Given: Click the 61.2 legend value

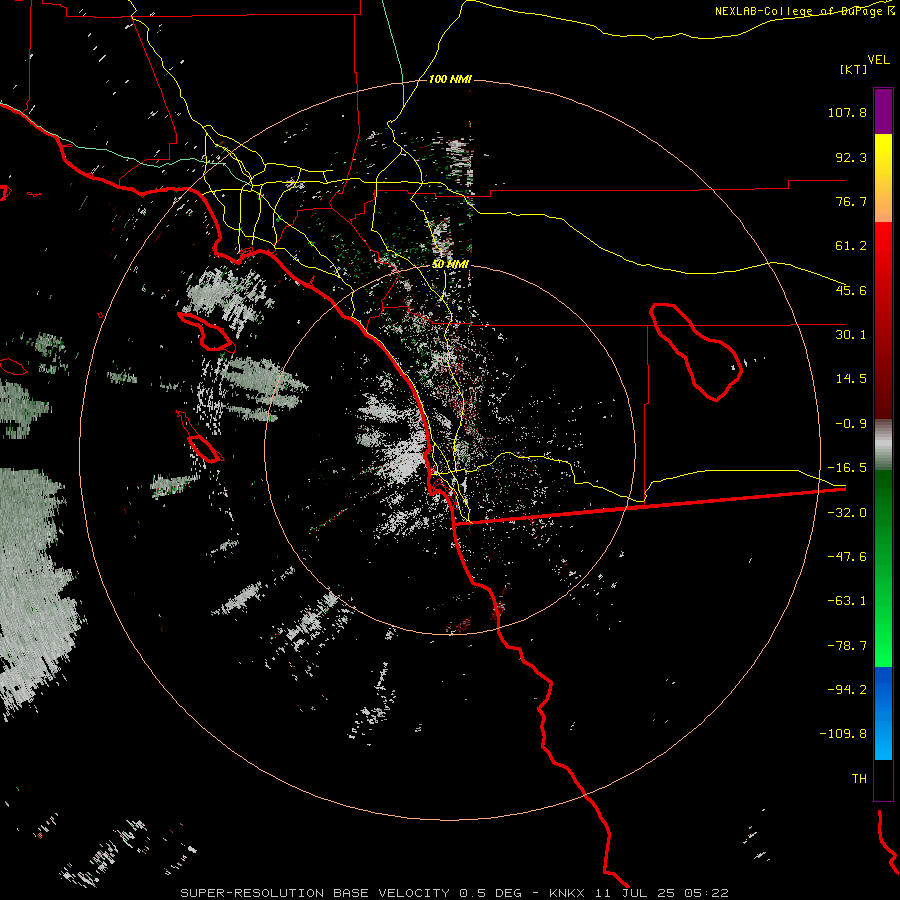Looking at the screenshot, I should pos(851,246).
